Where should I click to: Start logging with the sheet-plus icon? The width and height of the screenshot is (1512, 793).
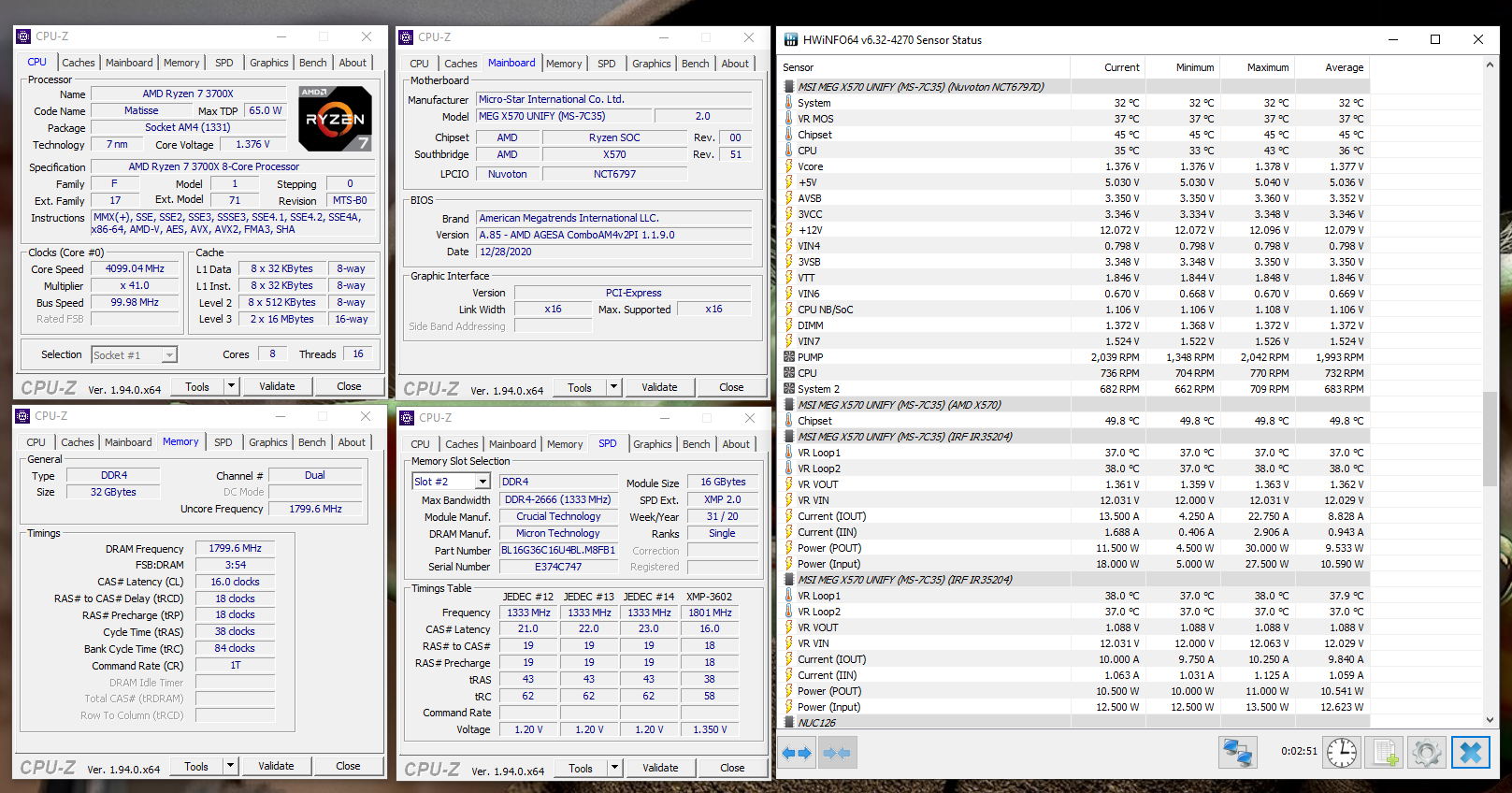(1385, 752)
